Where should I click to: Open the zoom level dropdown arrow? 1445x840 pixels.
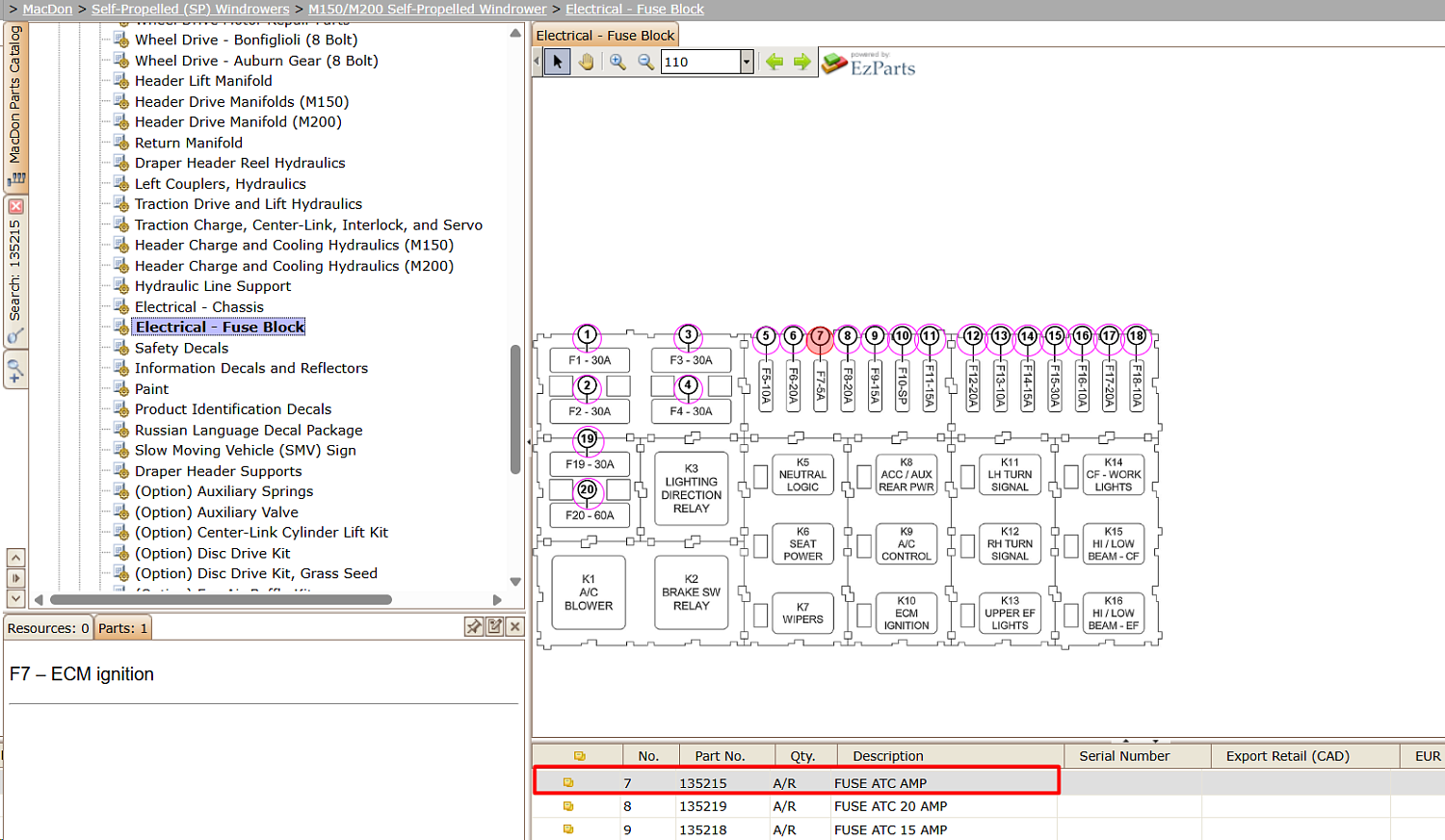pyautogui.click(x=747, y=62)
